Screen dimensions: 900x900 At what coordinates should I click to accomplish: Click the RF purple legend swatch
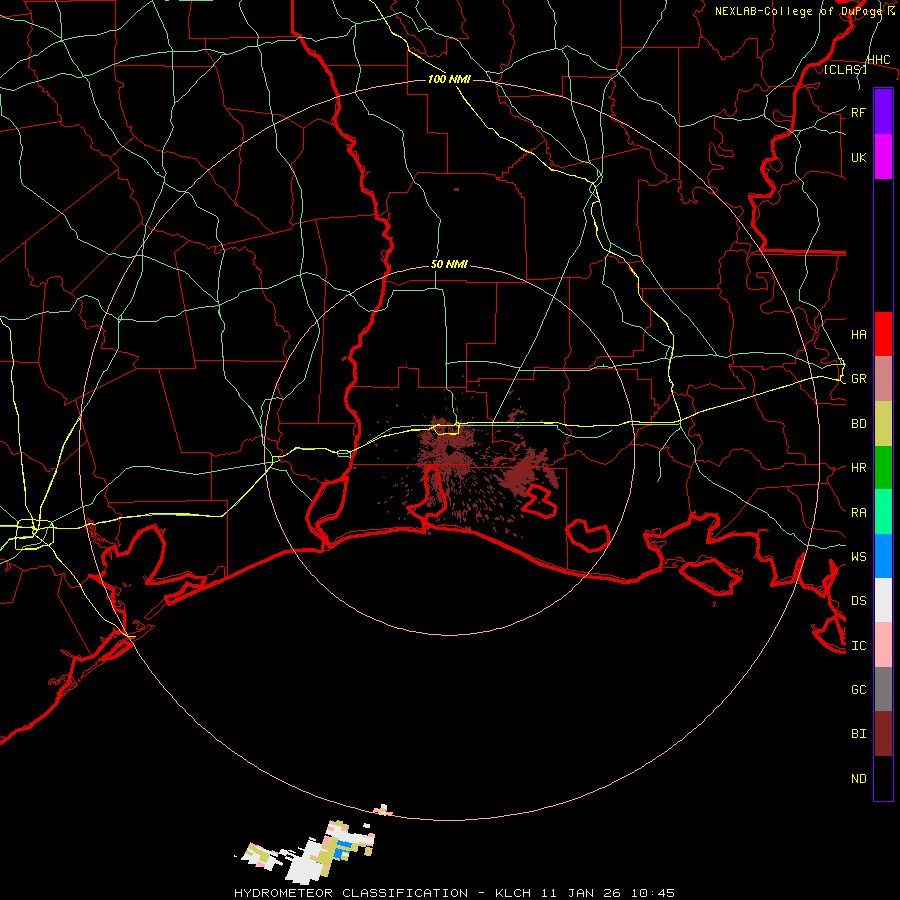click(x=883, y=112)
